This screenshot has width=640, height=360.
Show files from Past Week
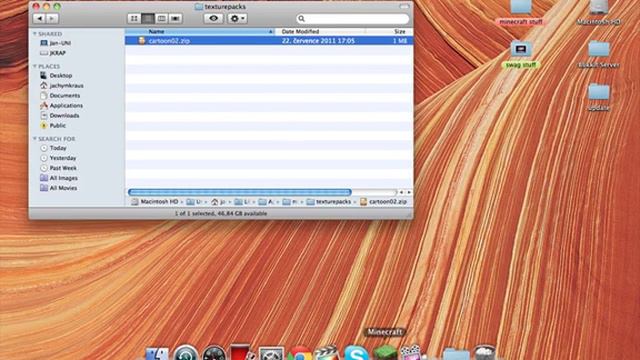click(x=58, y=168)
